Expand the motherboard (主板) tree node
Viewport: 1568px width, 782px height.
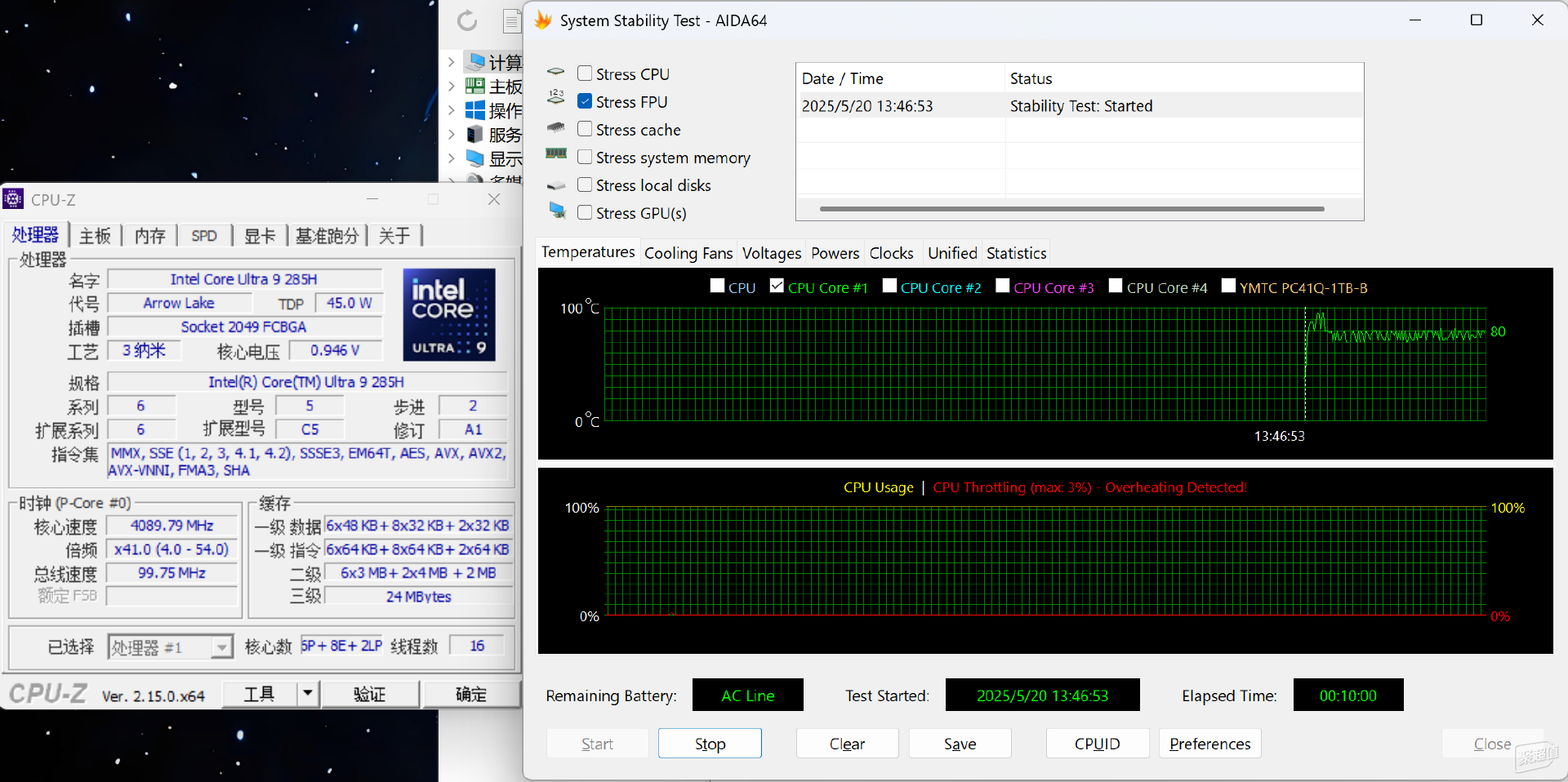coord(451,85)
